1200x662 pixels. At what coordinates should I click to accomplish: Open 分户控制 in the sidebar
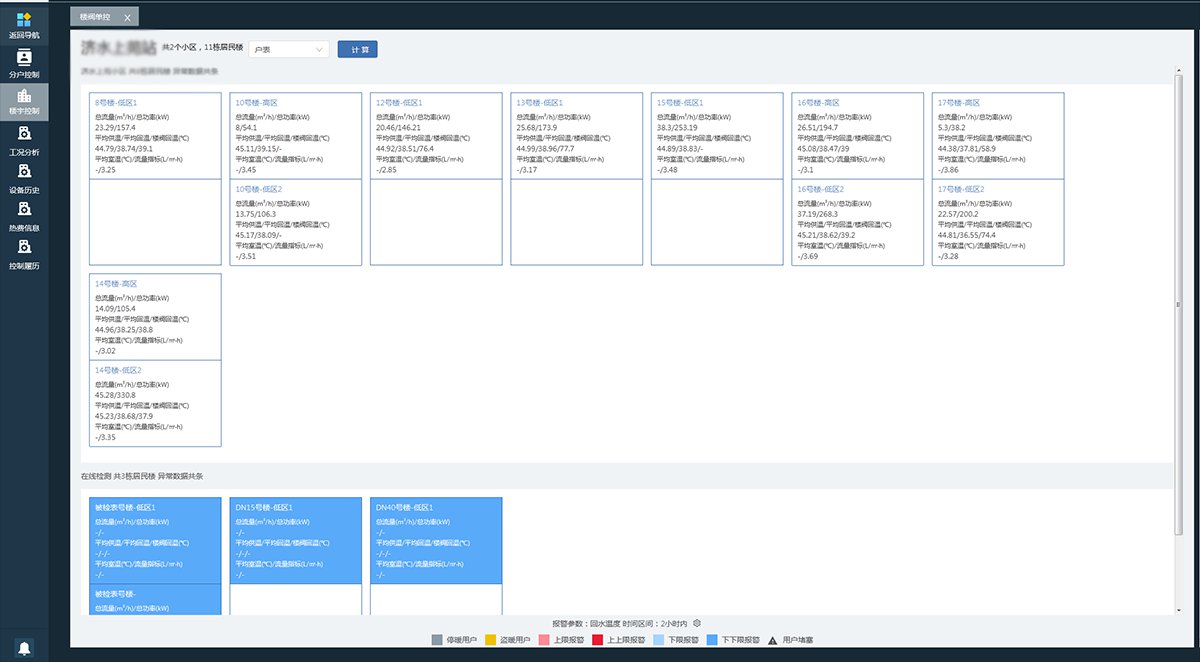pyautogui.click(x=24, y=59)
